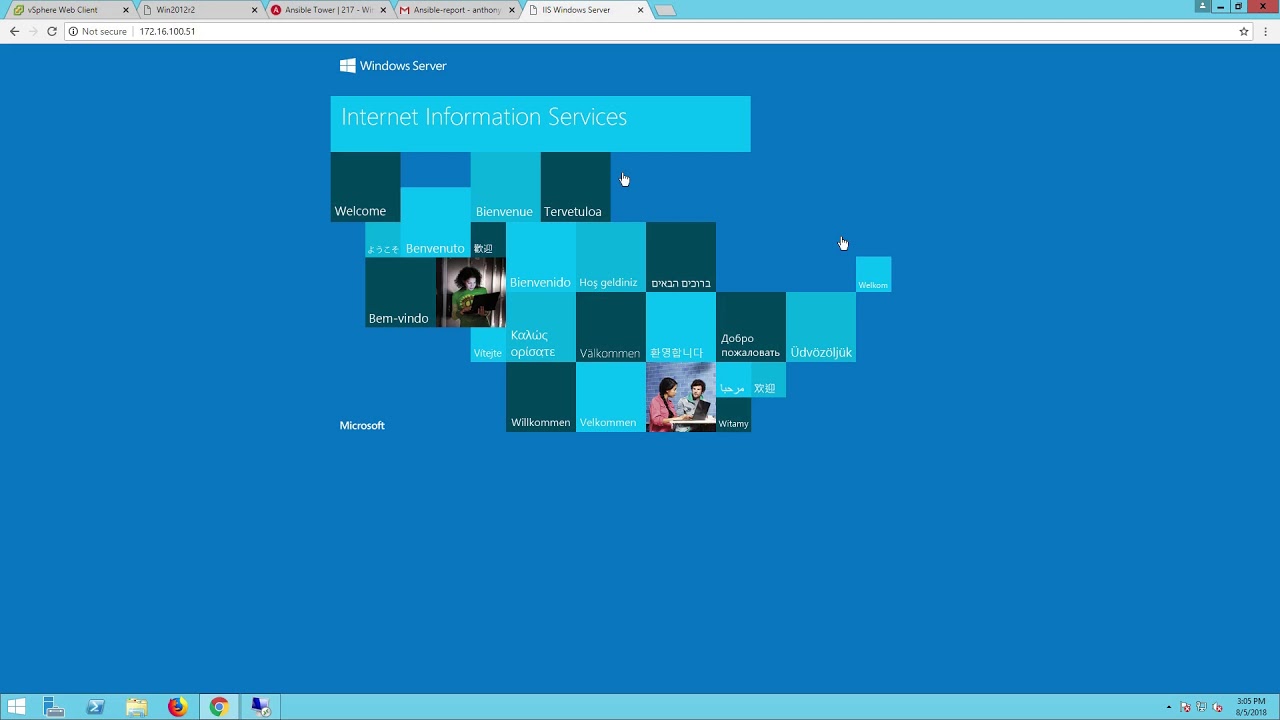Click the Witamy tile
The width and height of the screenshot is (1280, 720).
click(733, 415)
